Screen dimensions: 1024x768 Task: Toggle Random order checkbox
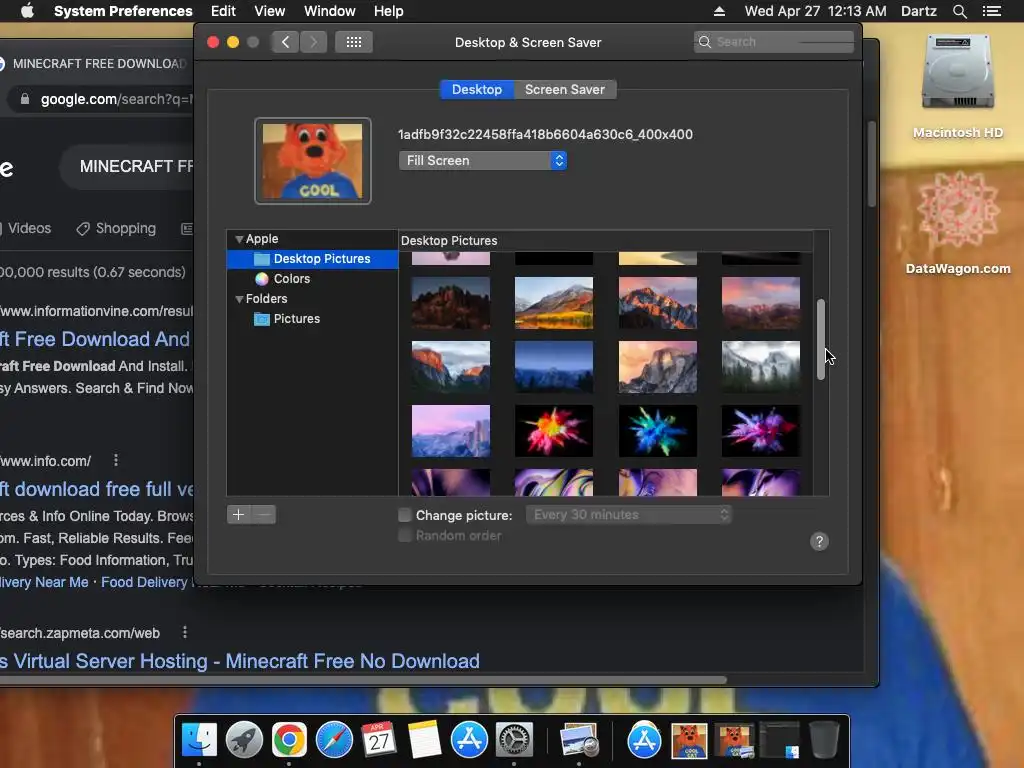tap(405, 536)
